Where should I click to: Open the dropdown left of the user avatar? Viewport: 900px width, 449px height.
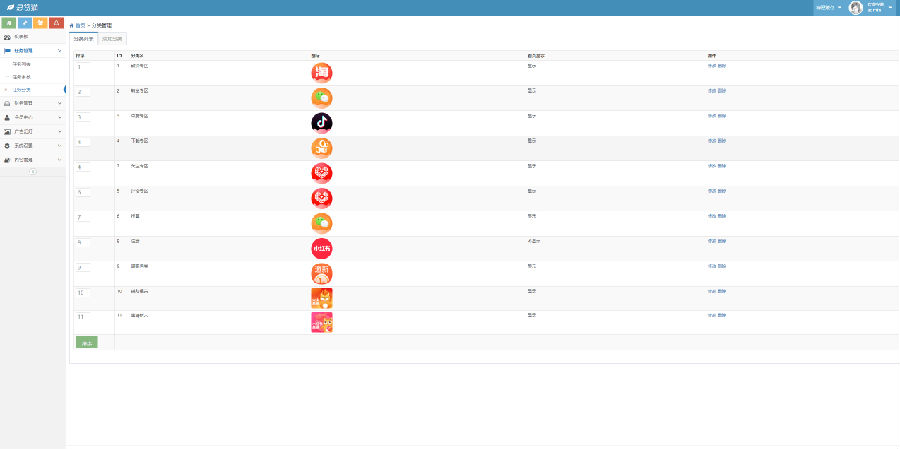click(828, 7)
